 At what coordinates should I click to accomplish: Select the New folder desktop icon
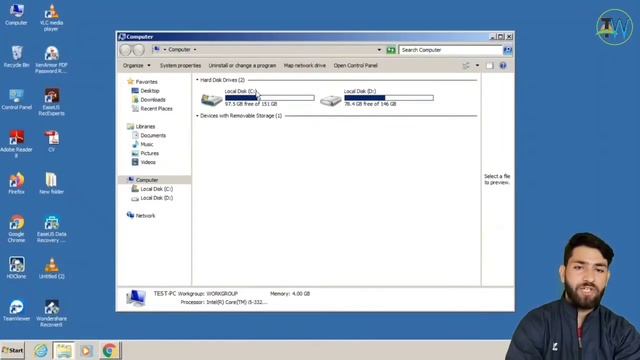51,183
